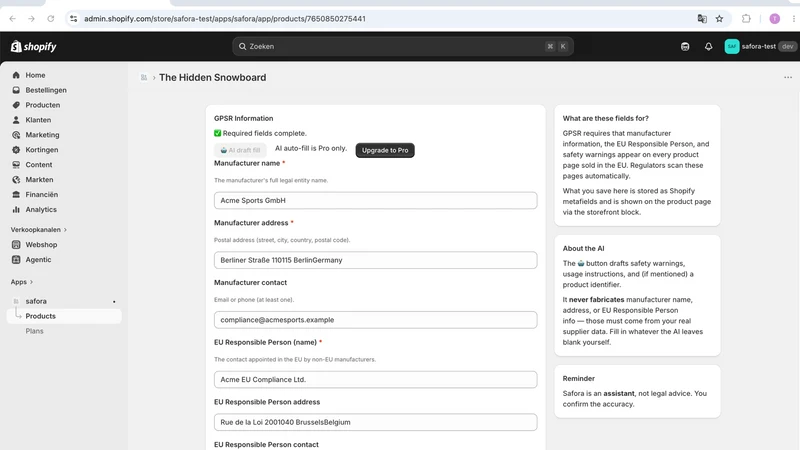Click the Klanten person icon
800x450 pixels.
[16, 120]
